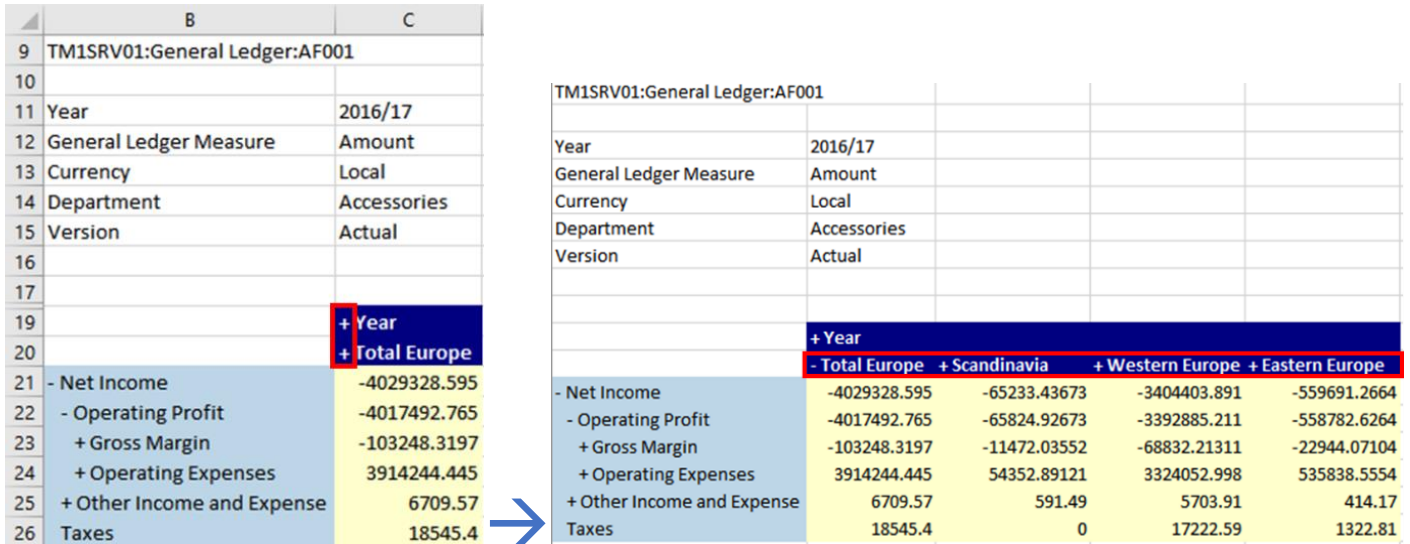Select row 15 header

tap(23, 232)
